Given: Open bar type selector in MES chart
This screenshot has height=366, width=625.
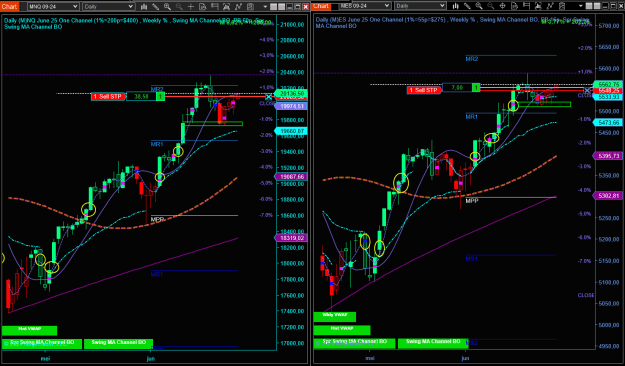Looking at the screenshot, I should pyautogui.click(x=455, y=6).
